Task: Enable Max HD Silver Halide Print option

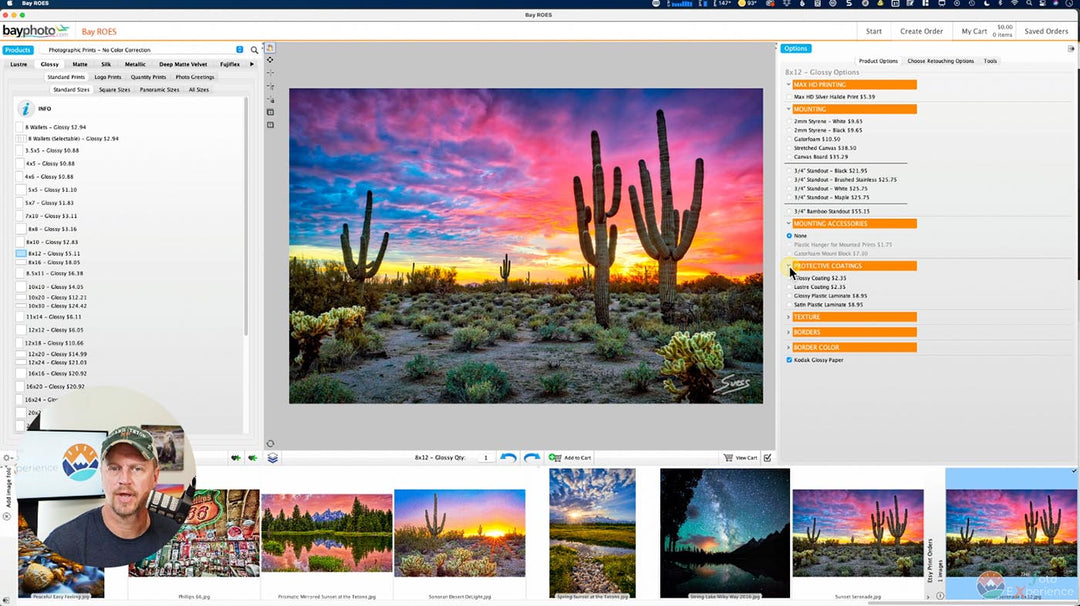Action: (789, 97)
